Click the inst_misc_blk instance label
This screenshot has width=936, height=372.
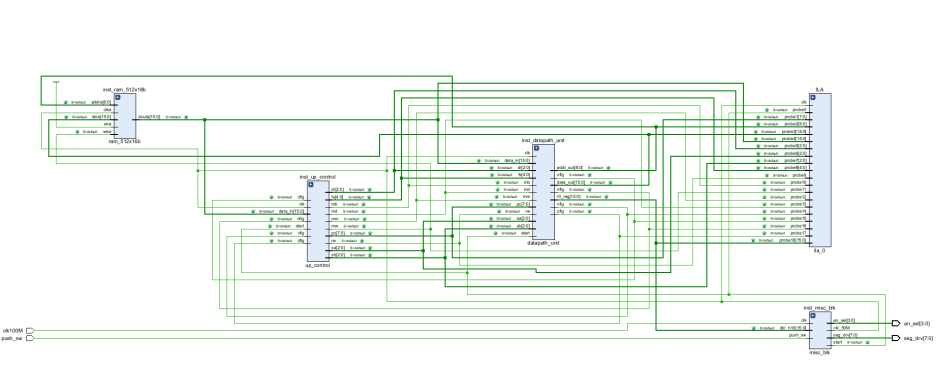pos(820,308)
